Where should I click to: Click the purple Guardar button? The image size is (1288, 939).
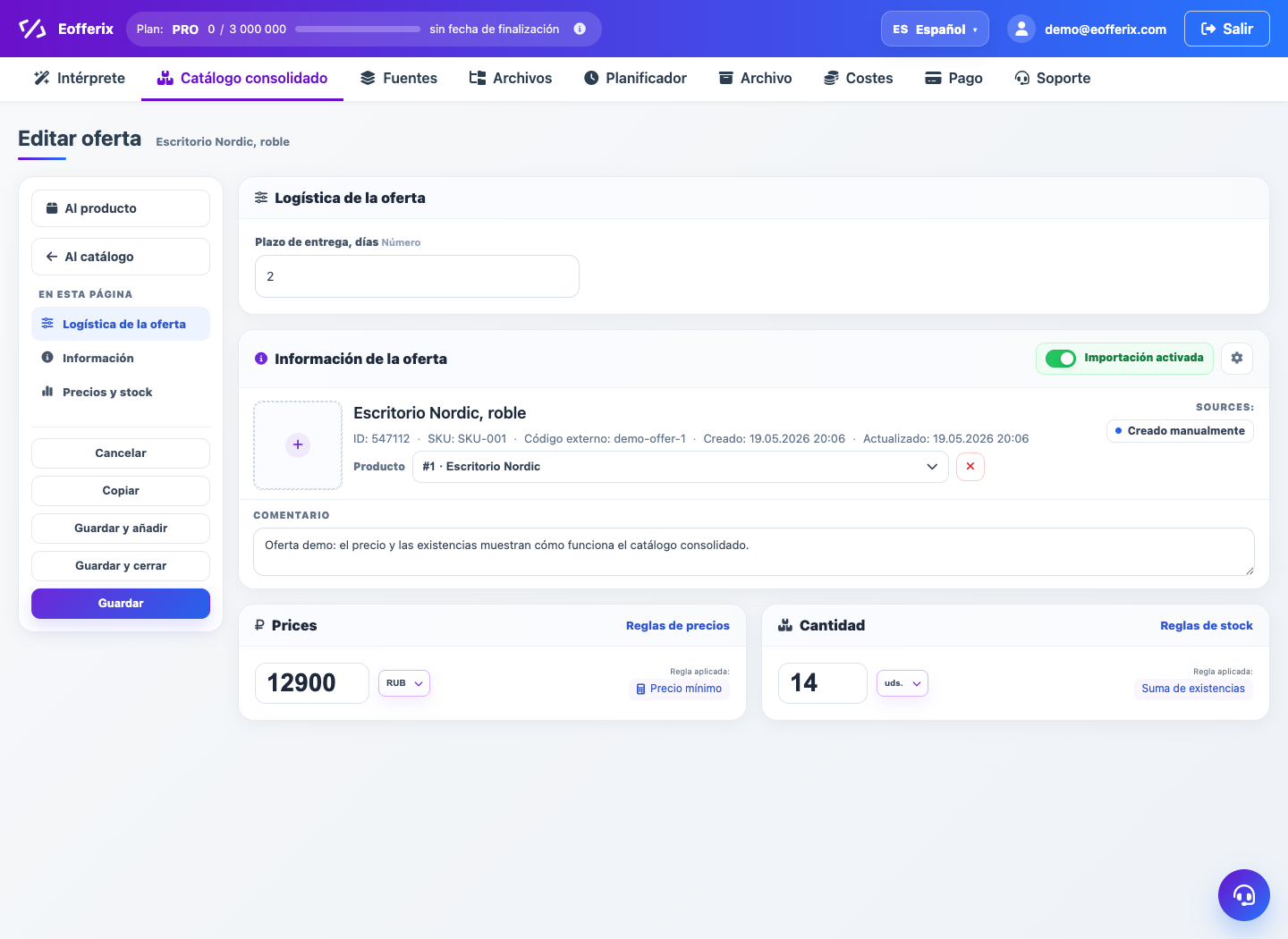click(x=121, y=604)
